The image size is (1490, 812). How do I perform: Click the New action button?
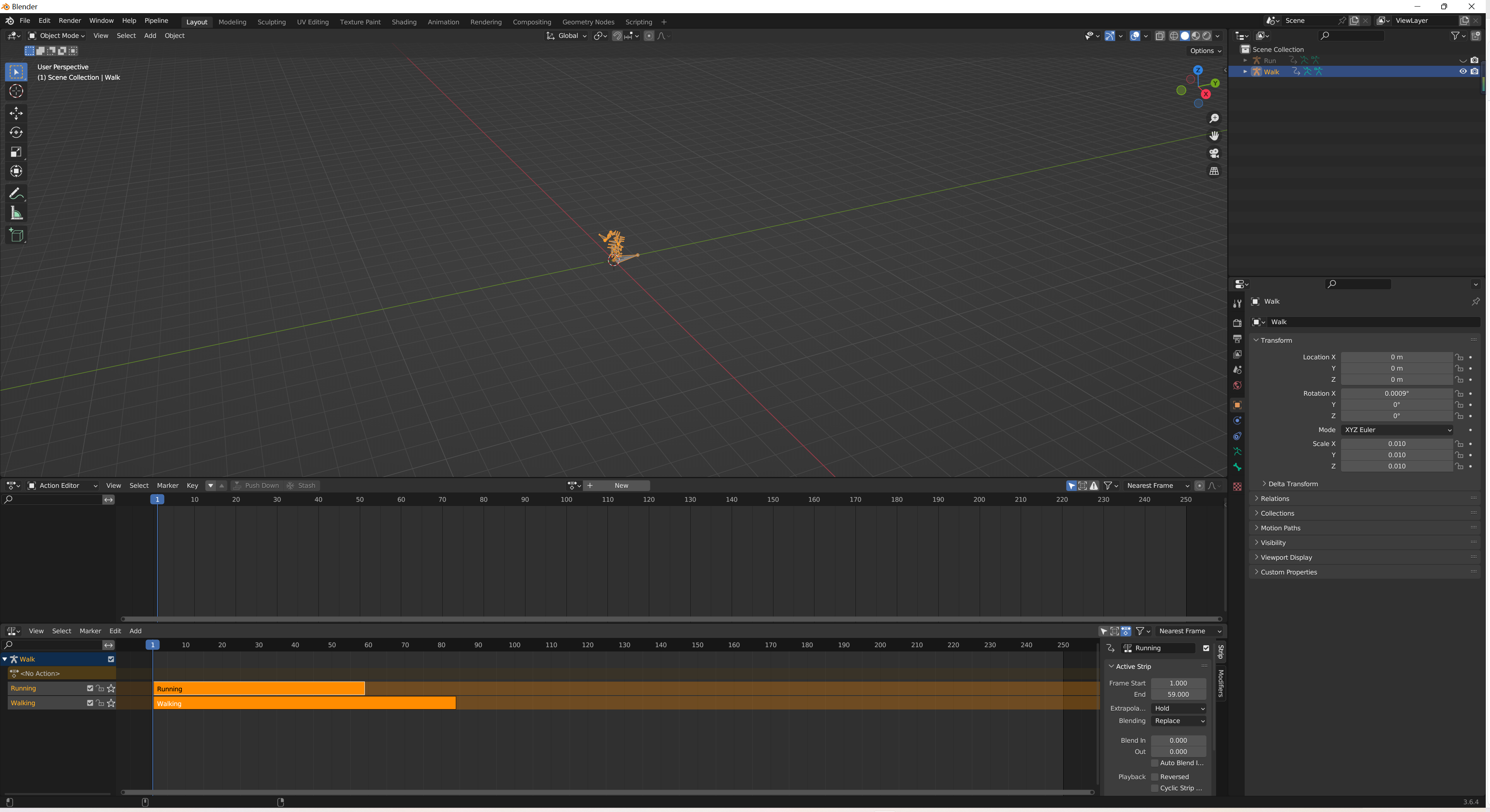click(x=621, y=486)
